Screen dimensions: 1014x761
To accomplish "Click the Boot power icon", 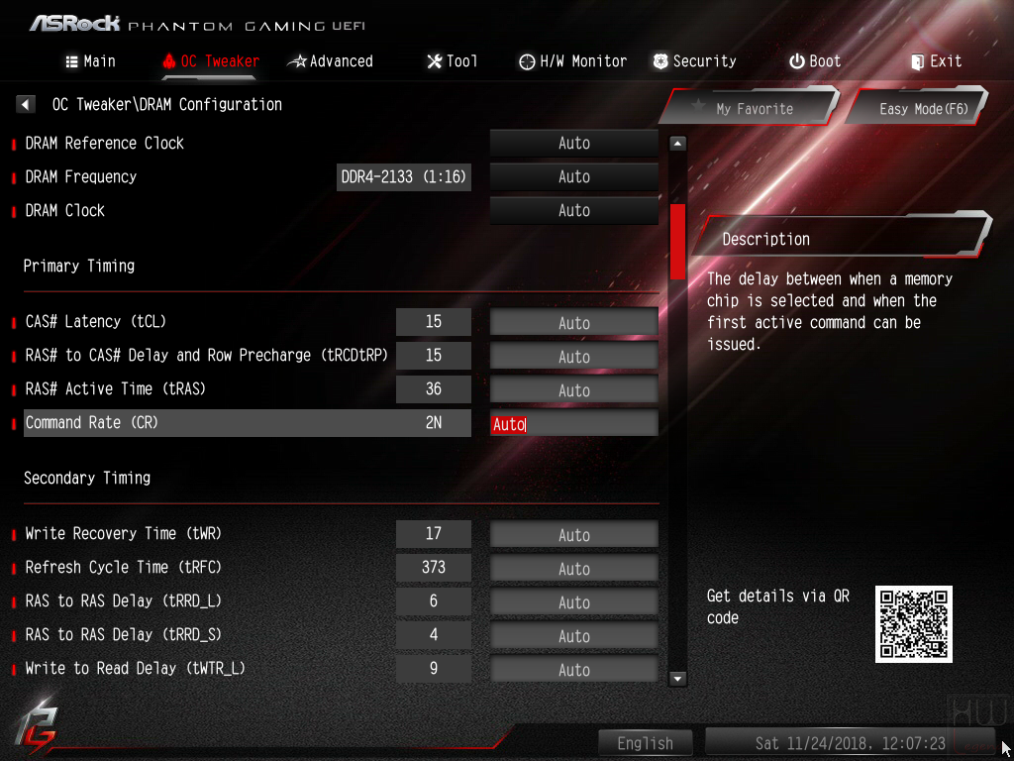I will 797,61.
